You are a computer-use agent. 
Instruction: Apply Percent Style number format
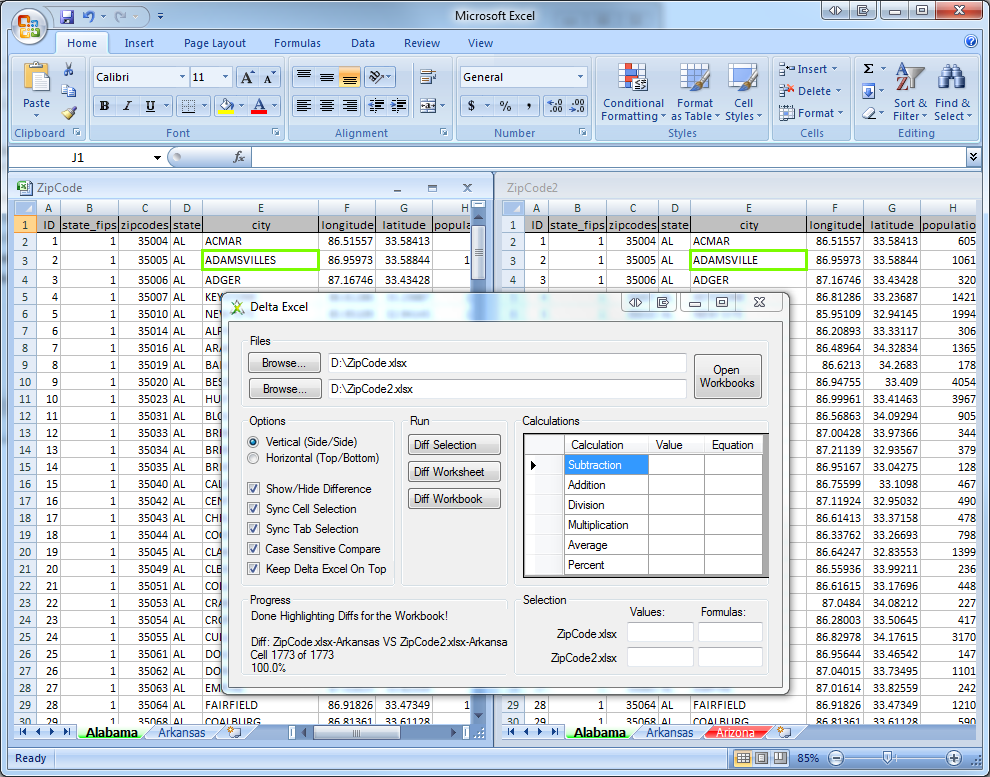505,106
